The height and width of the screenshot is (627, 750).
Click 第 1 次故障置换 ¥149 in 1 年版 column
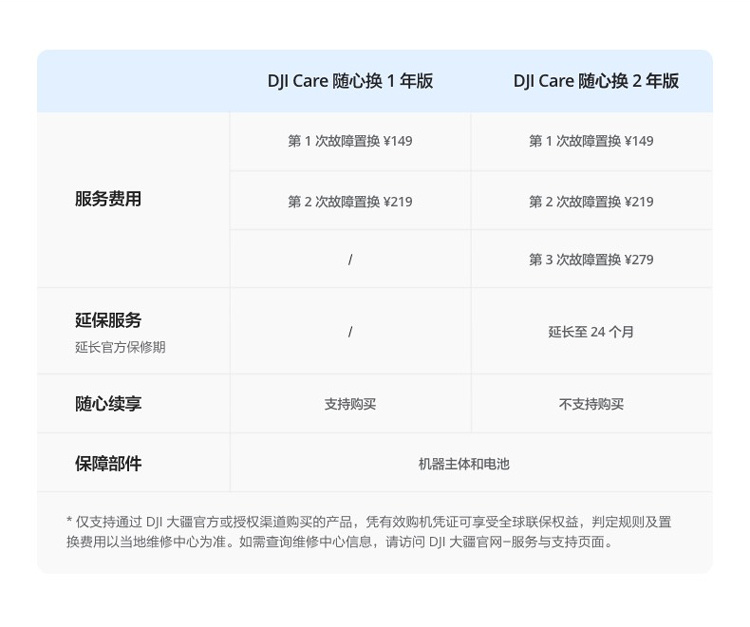click(x=350, y=141)
